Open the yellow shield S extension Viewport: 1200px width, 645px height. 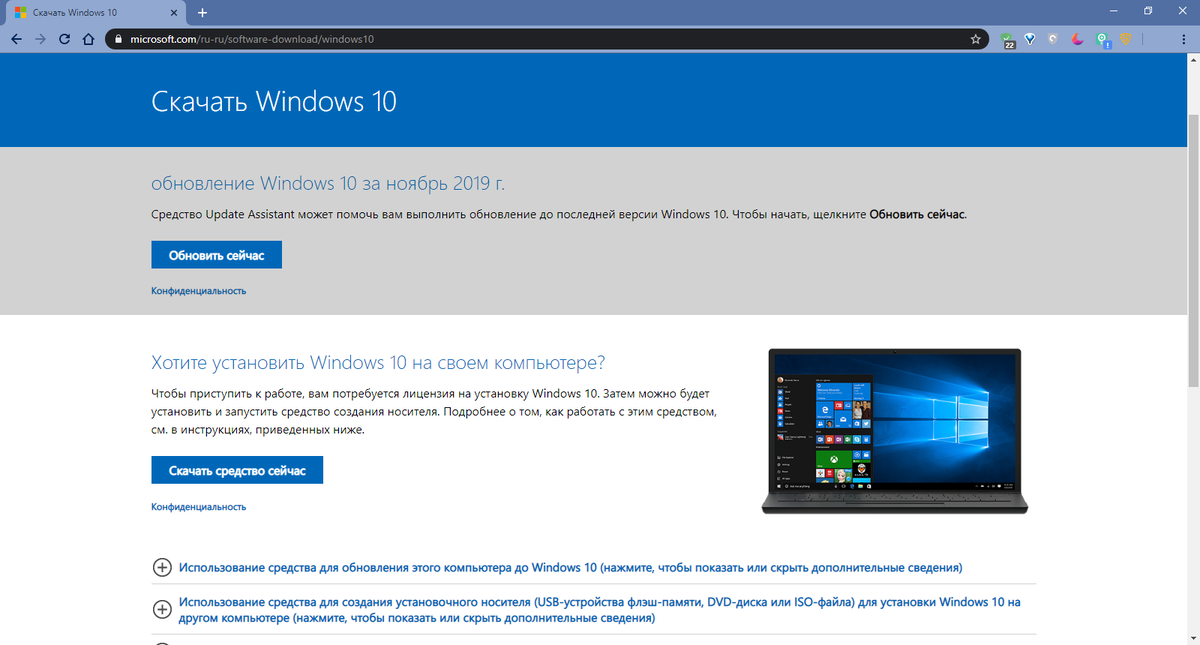click(1125, 39)
